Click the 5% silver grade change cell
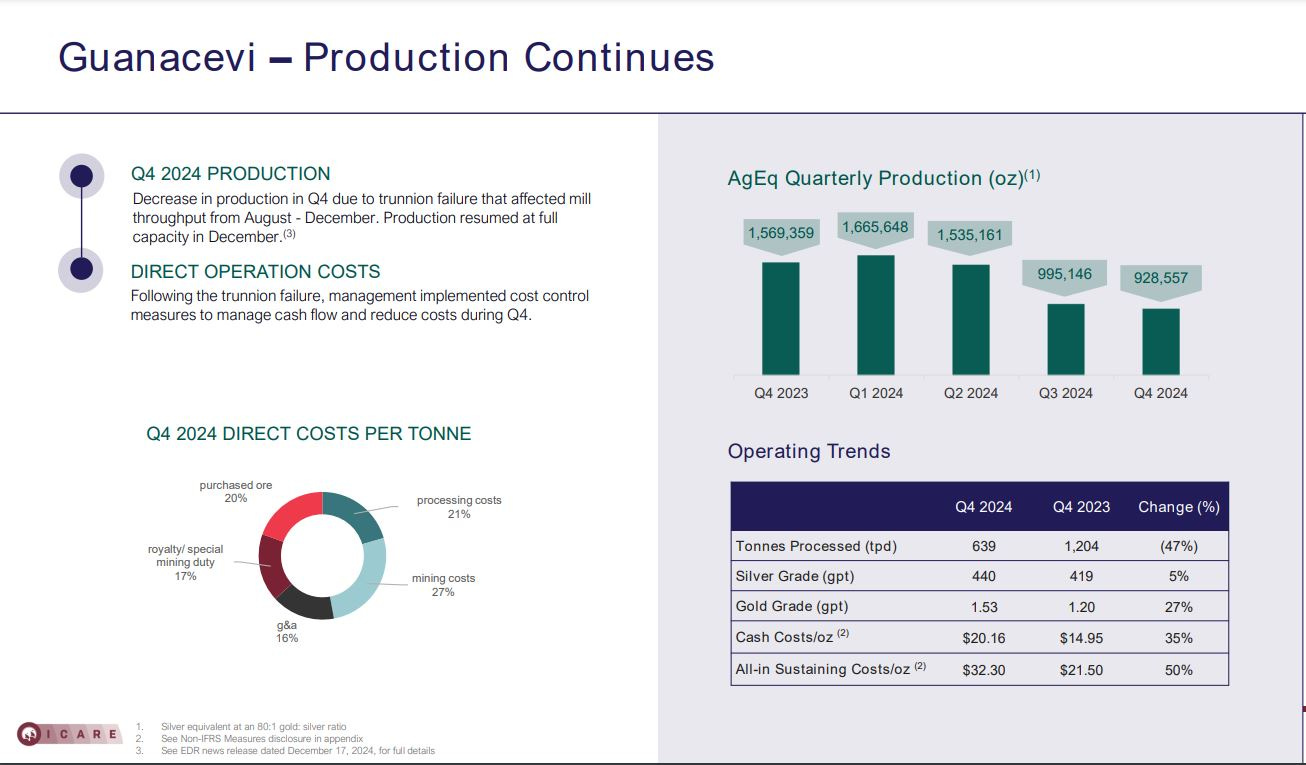 coord(1179,577)
